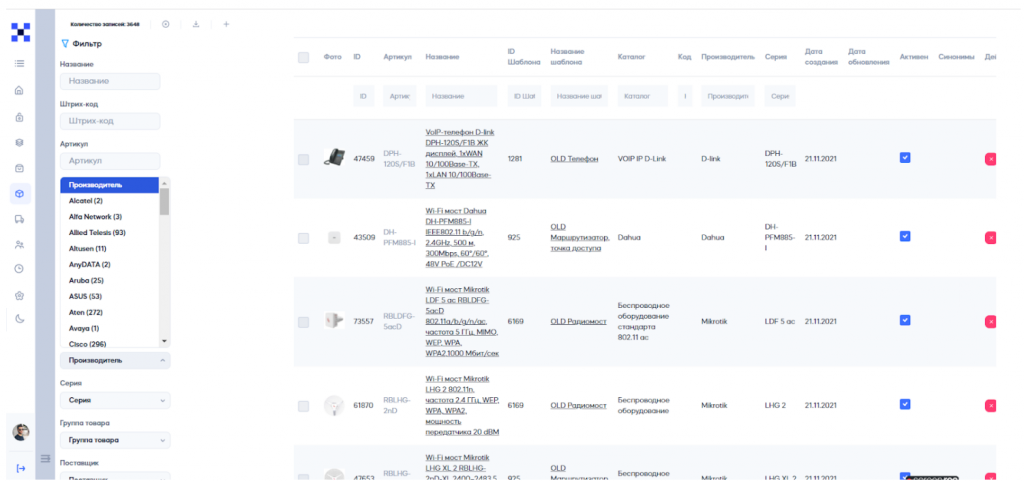Screen dimensions: 1024x481
Task: Select ASUS (53) in manufacturer list
Action: 110,296
